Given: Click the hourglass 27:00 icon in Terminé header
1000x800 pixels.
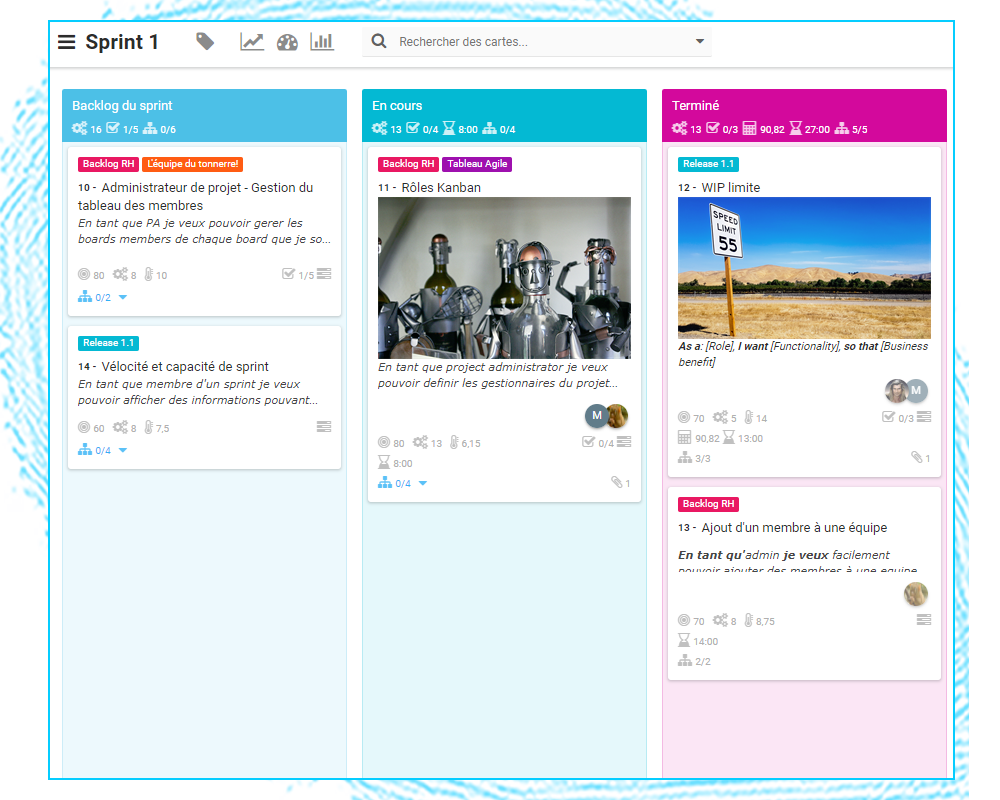Looking at the screenshot, I should click(795, 128).
